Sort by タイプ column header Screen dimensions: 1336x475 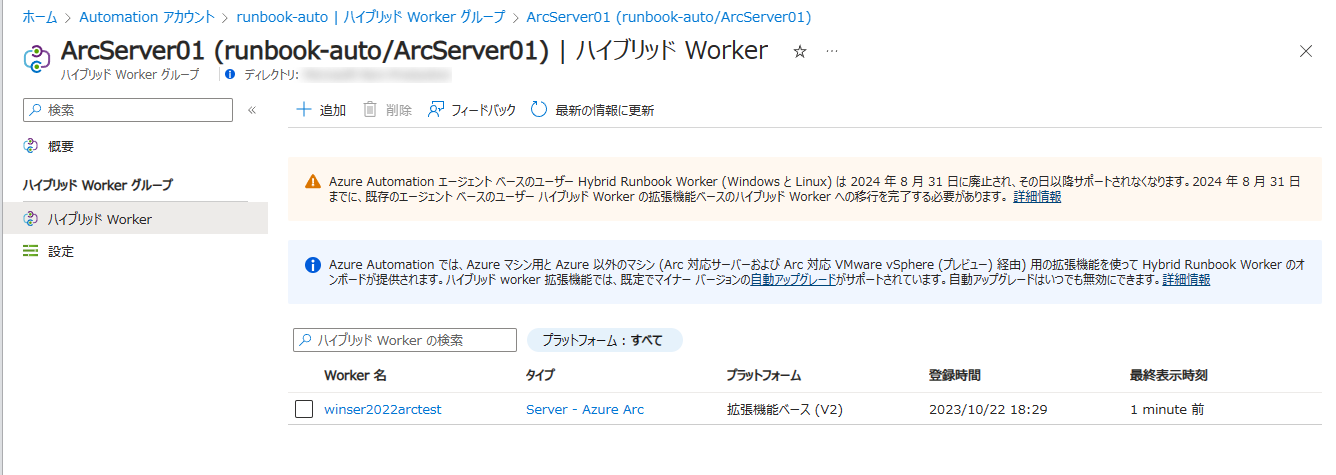(x=540, y=375)
